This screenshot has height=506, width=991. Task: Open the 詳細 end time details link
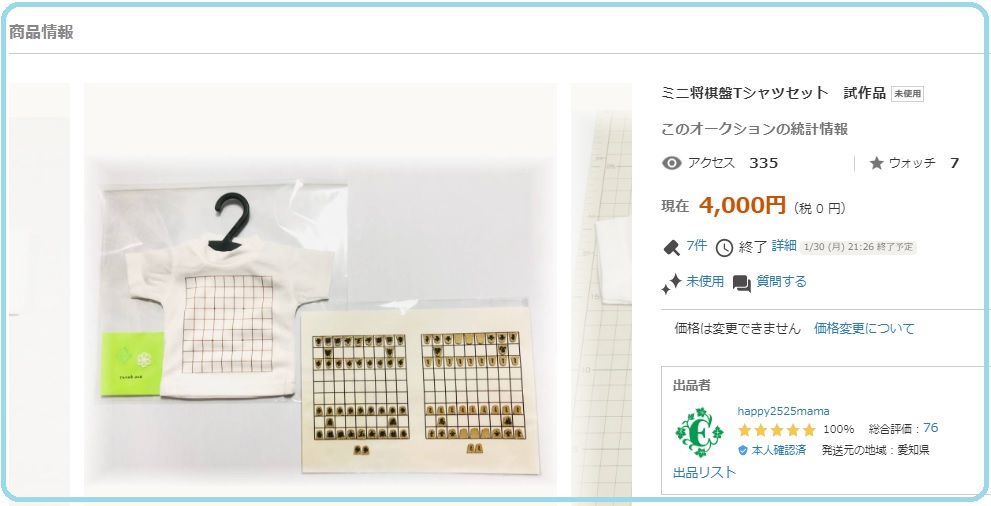tap(784, 246)
